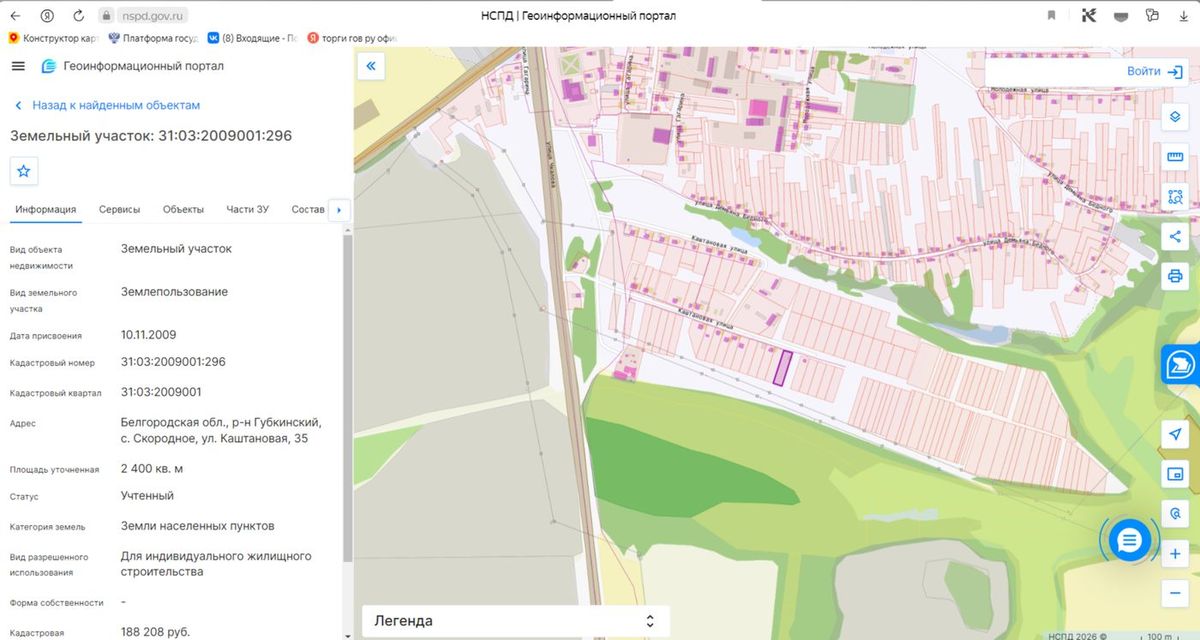Zoom out on the map
1200x640 pixels.
click(1176, 593)
